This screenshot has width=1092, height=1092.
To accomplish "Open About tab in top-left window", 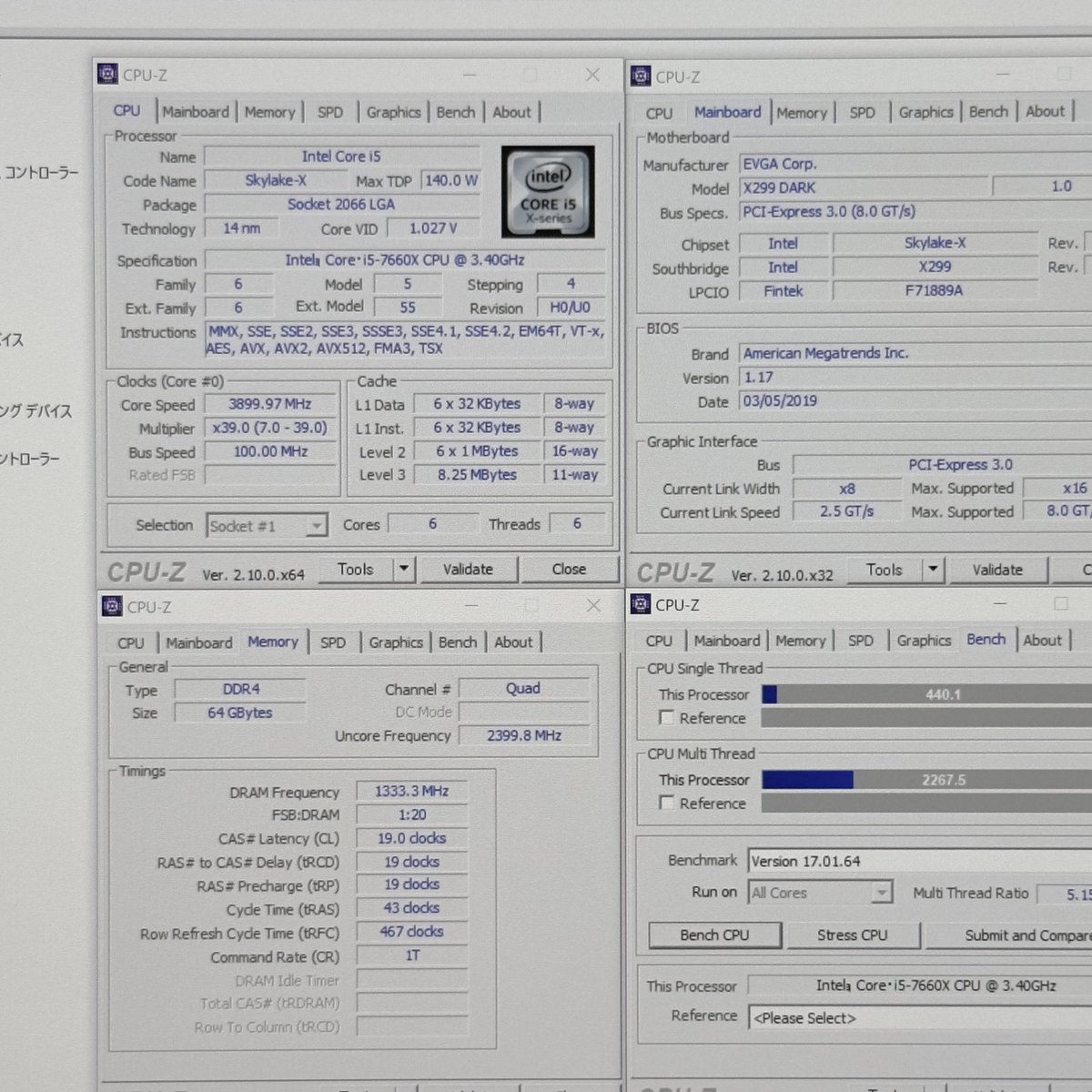I will [511, 112].
